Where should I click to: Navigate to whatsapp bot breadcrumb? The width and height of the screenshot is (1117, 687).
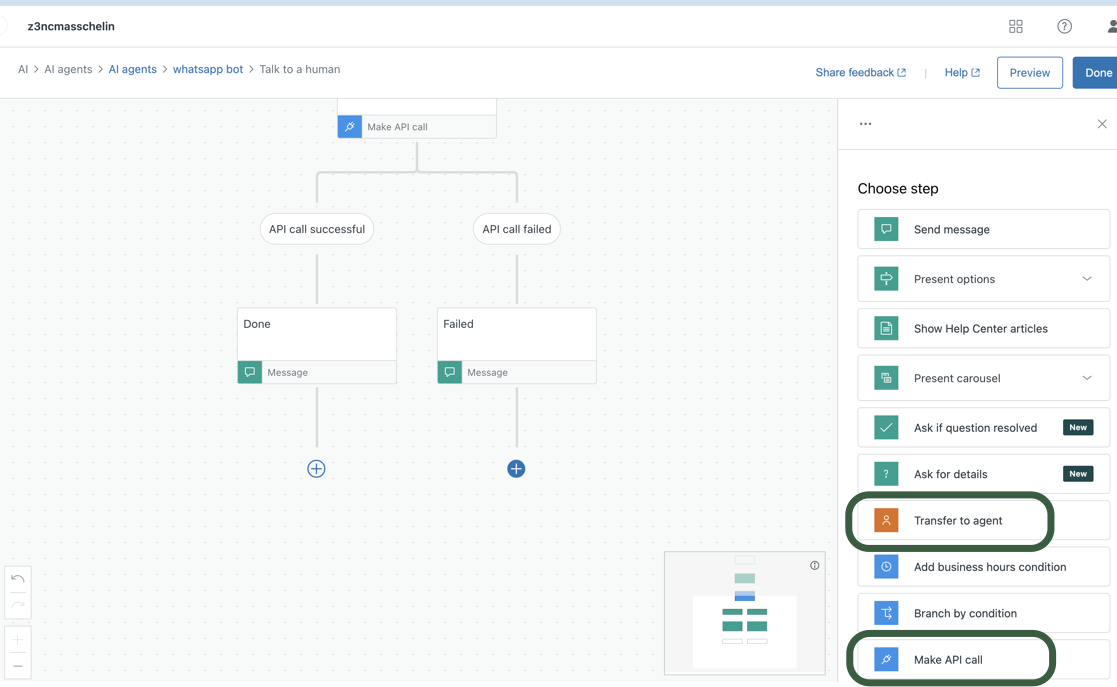tap(208, 69)
